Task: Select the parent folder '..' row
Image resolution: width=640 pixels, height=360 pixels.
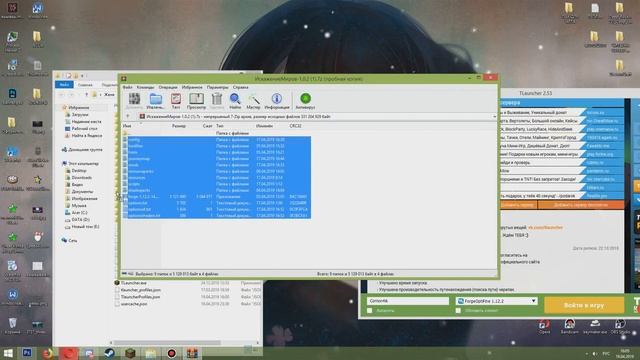Action: [x=216, y=133]
